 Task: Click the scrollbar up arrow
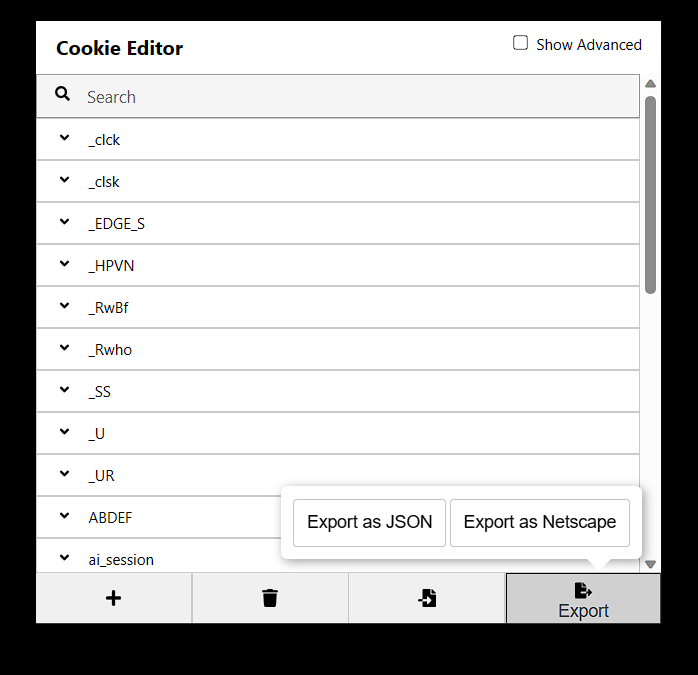point(650,84)
